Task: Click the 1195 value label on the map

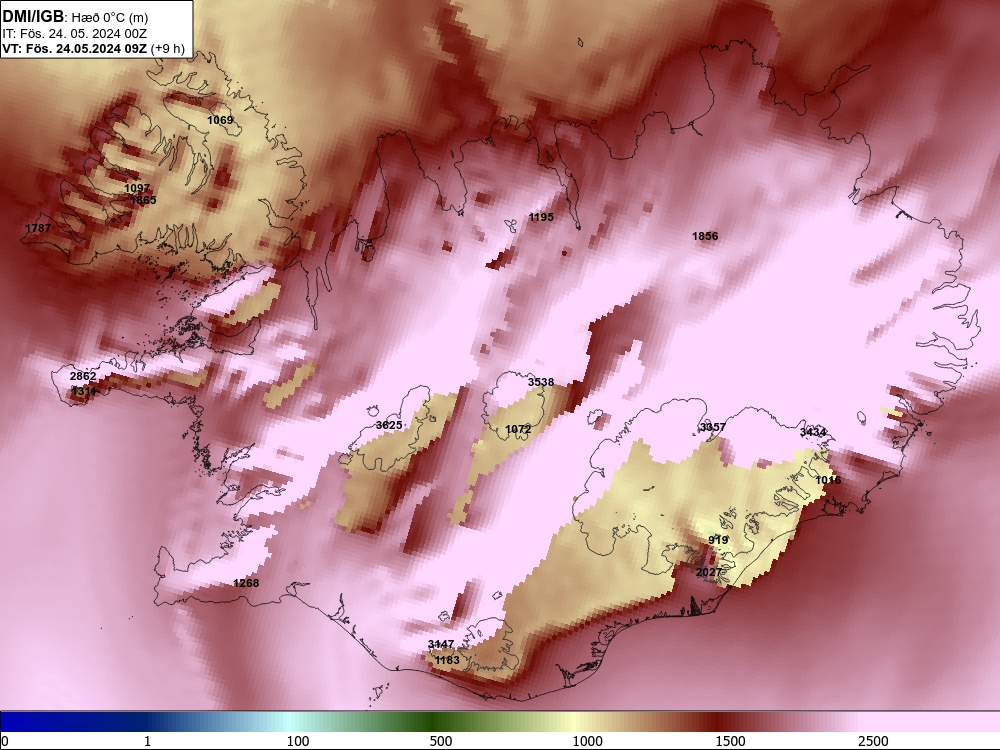Action: click(x=541, y=217)
